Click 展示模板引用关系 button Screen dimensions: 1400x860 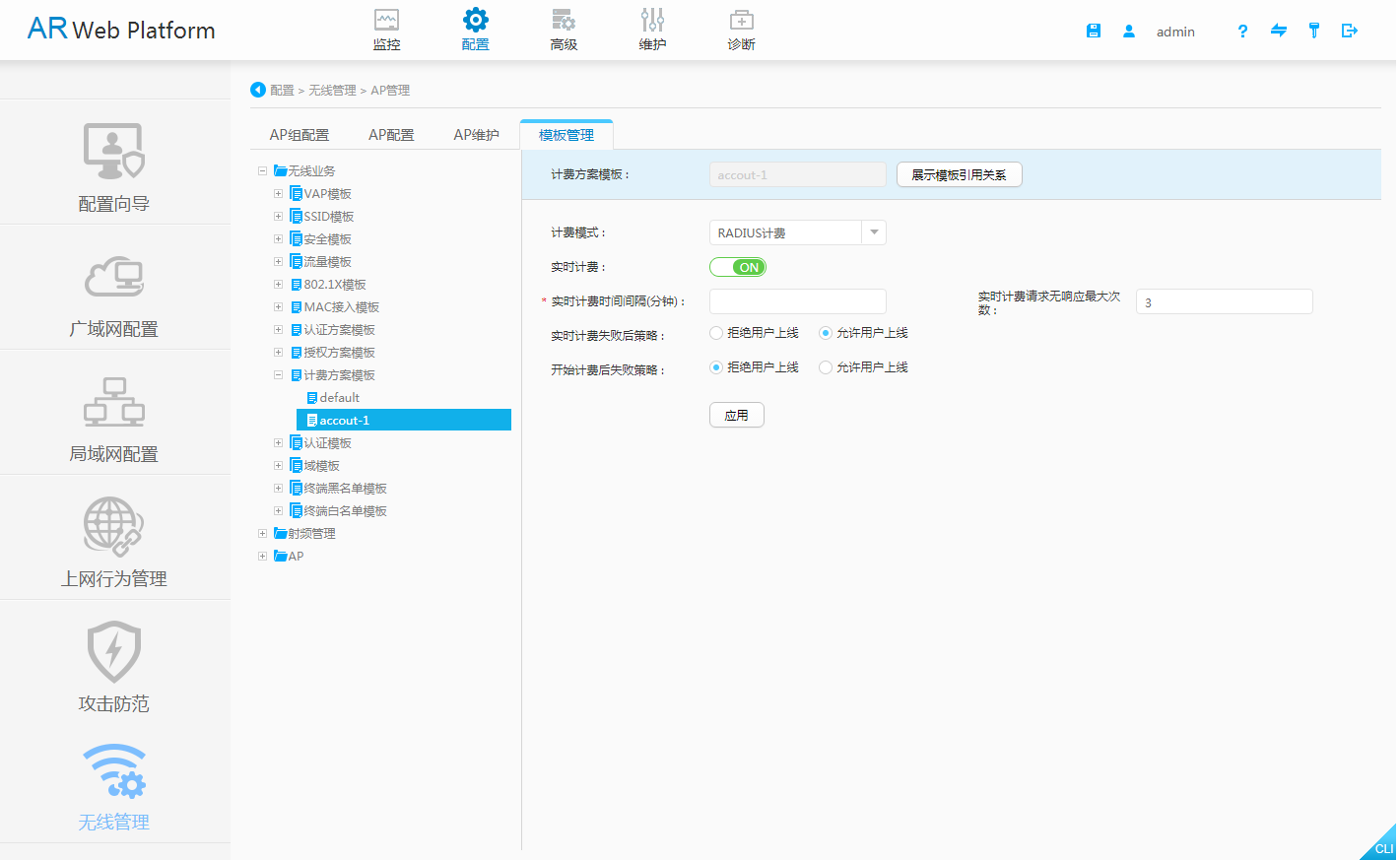[958, 173]
